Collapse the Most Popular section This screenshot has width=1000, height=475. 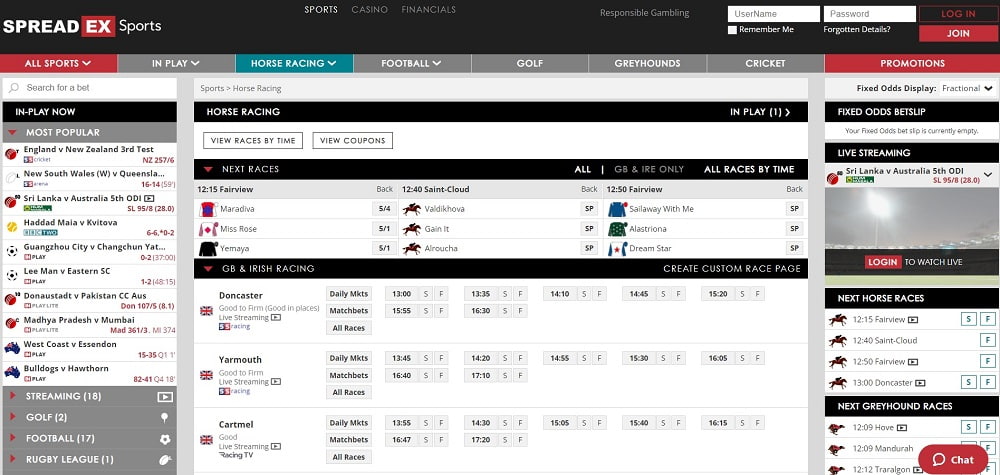(12, 133)
